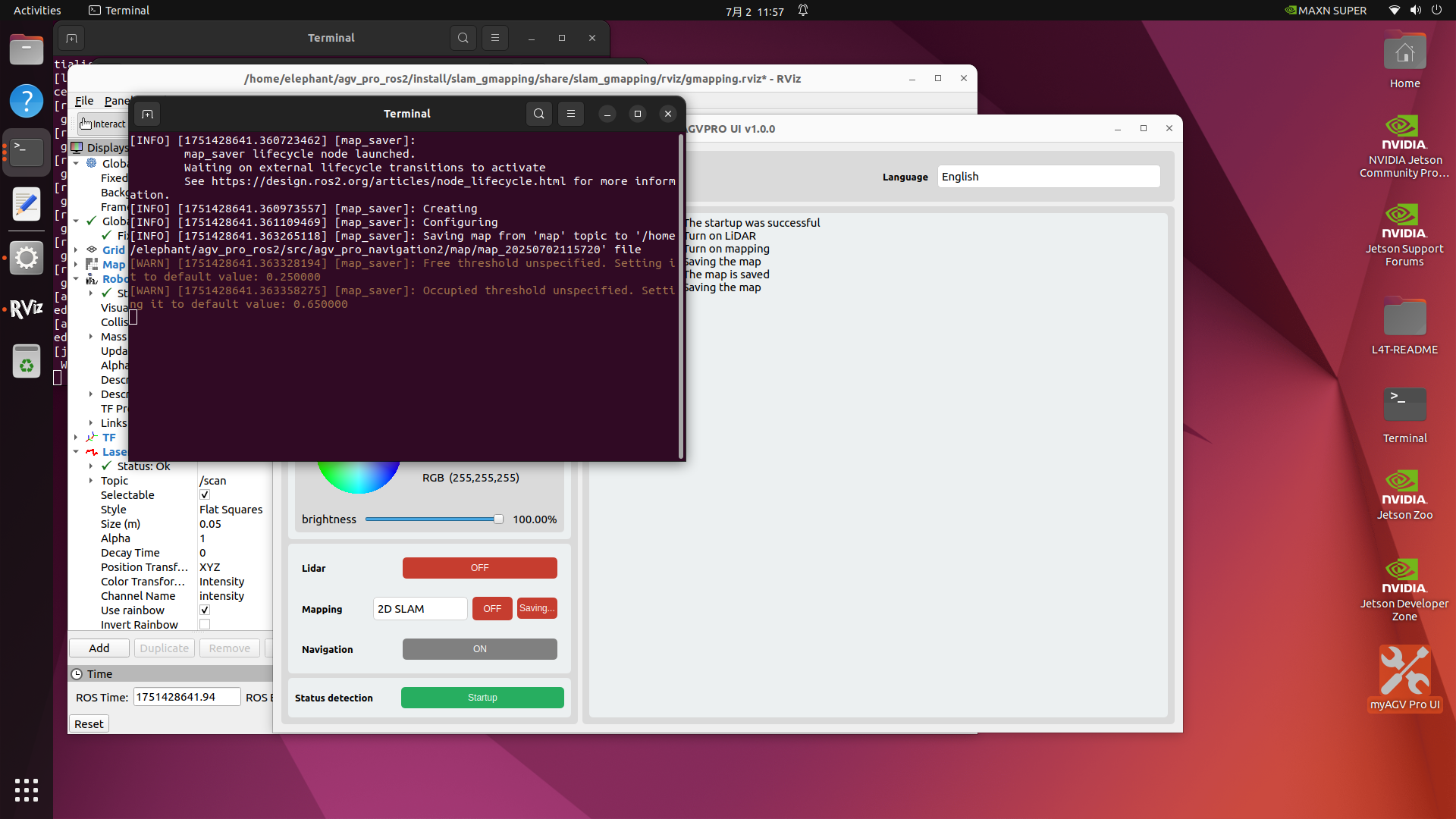Toggle the Lidar OFF switch

(479, 568)
